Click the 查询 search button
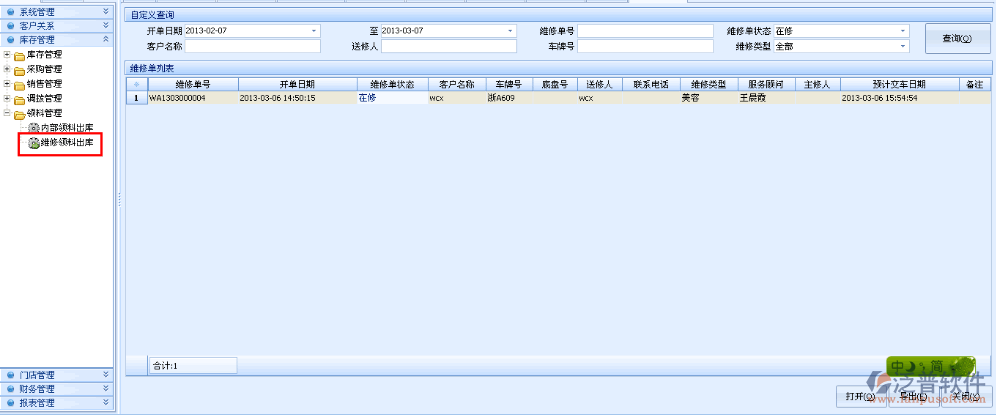Screen dimensions: 996x415 [956, 38]
